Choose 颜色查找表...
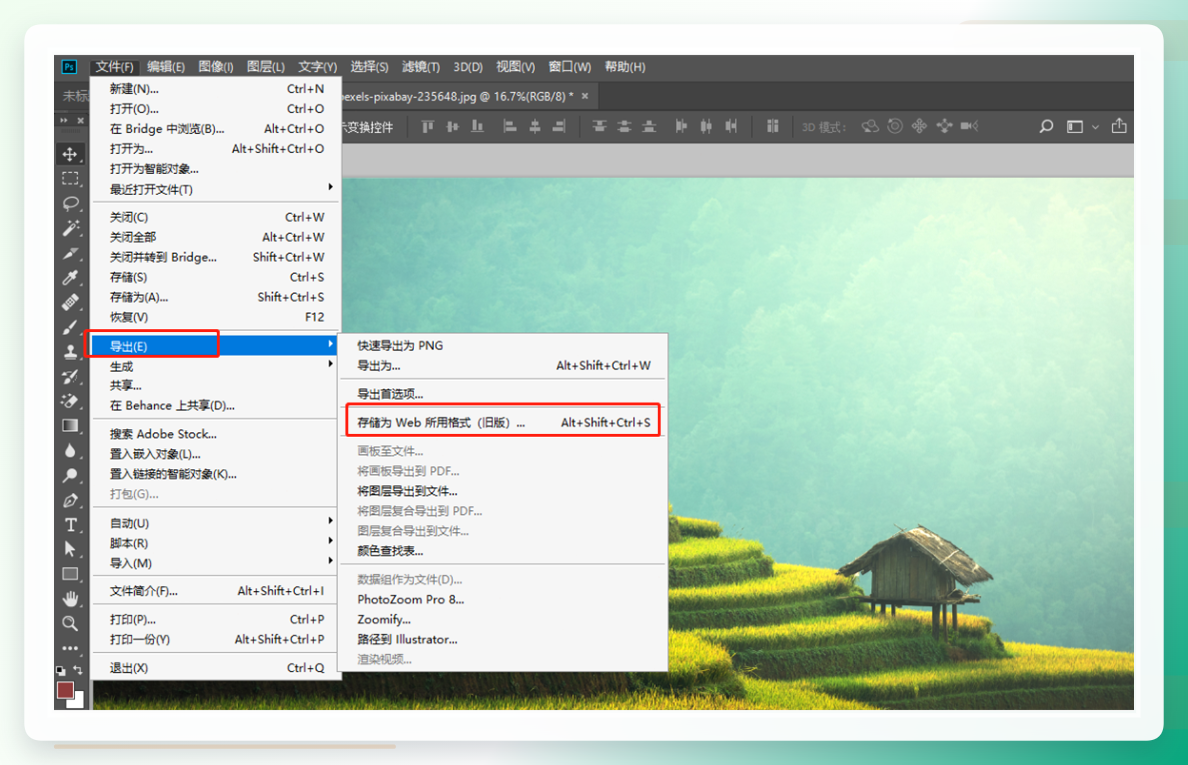Screen dimensions: 1188x765 point(504,551)
